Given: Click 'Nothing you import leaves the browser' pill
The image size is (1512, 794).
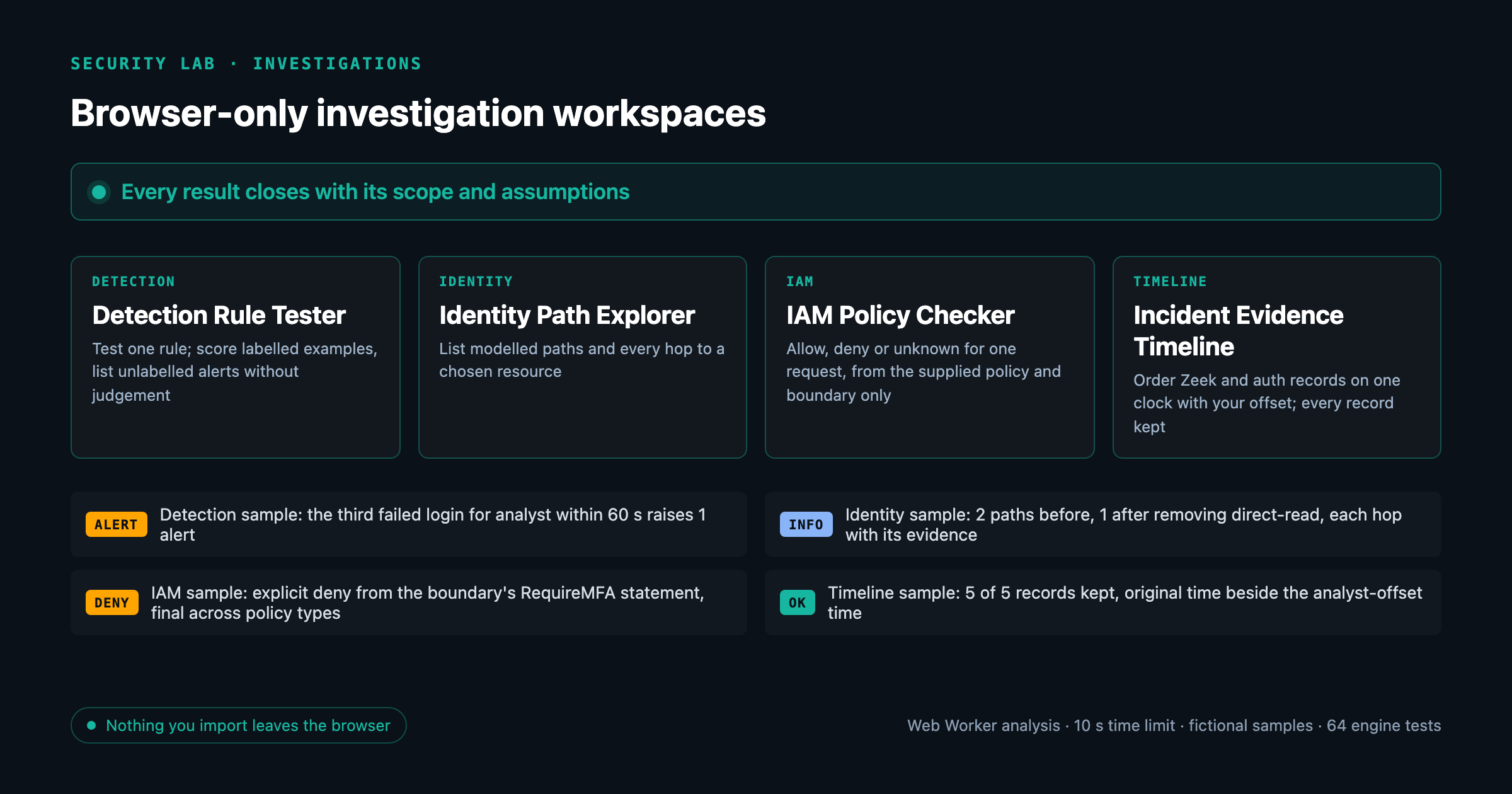Looking at the screenshot, I should click(239, 725).
